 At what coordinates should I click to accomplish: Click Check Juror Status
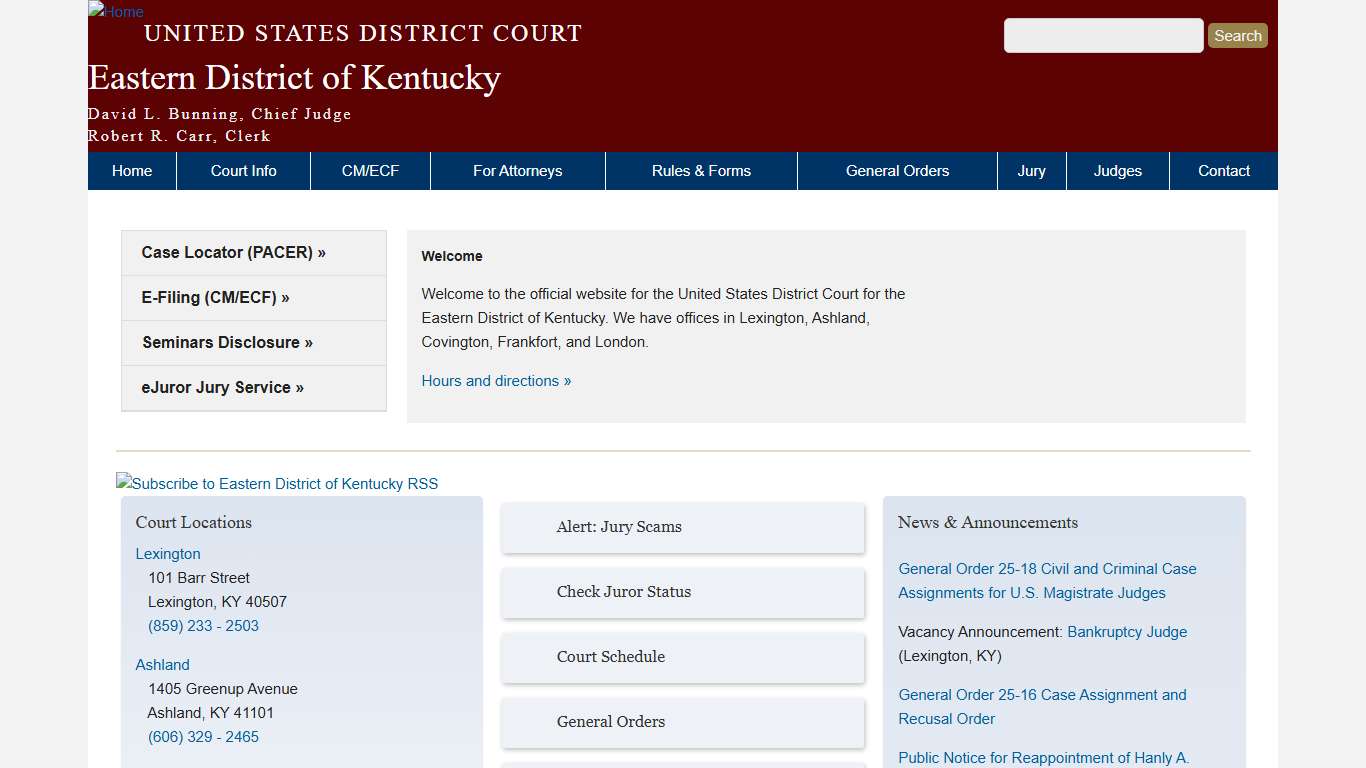pos(623,592)
